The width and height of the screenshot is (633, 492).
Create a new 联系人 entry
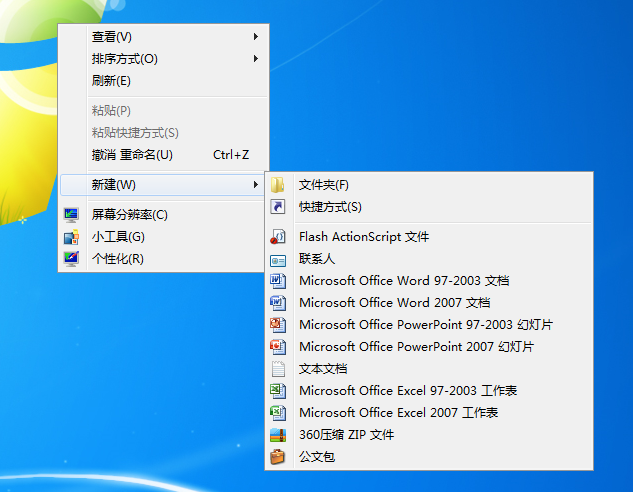point(429,259)
